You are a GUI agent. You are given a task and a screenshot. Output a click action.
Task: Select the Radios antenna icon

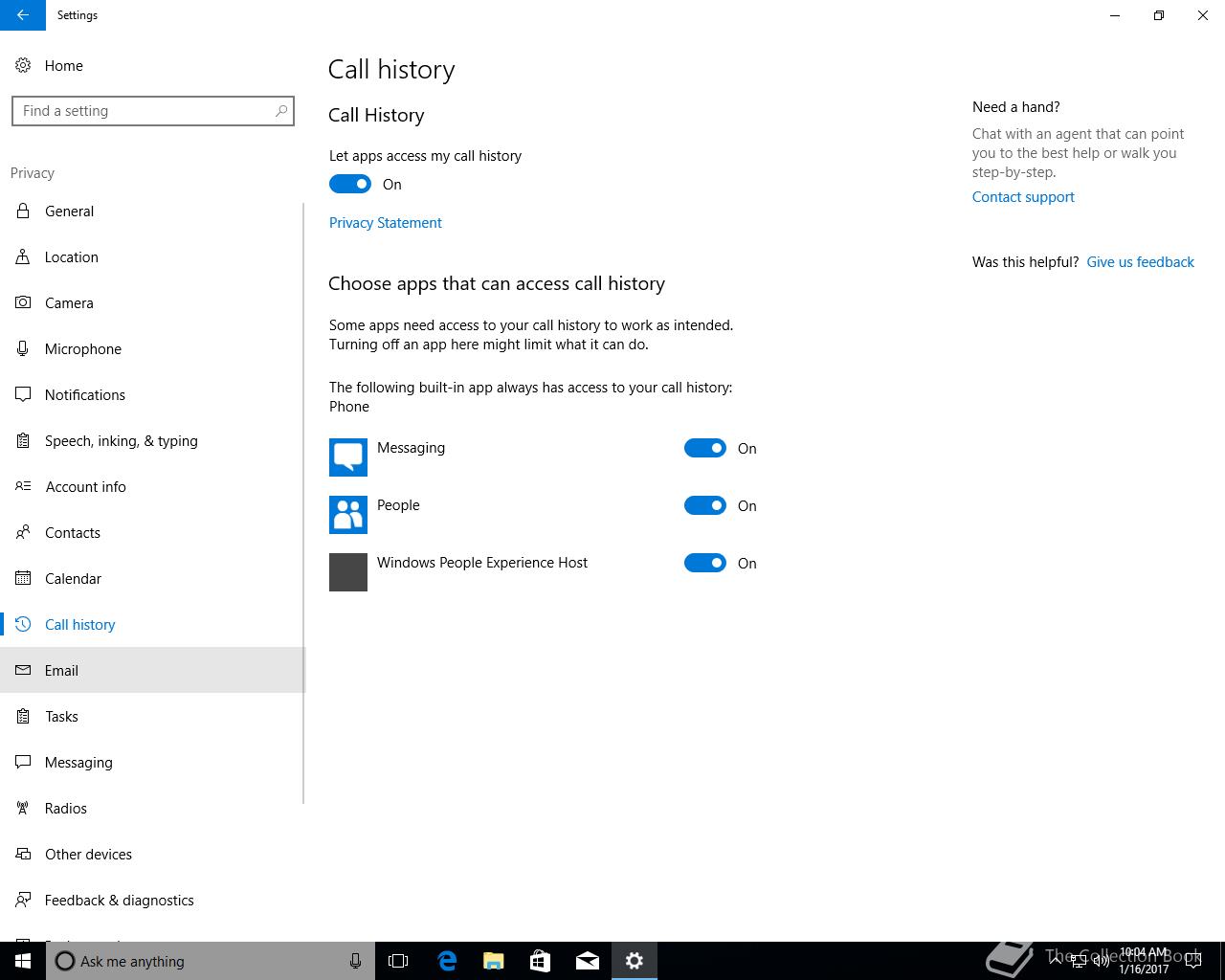click(x=23, y=808)
